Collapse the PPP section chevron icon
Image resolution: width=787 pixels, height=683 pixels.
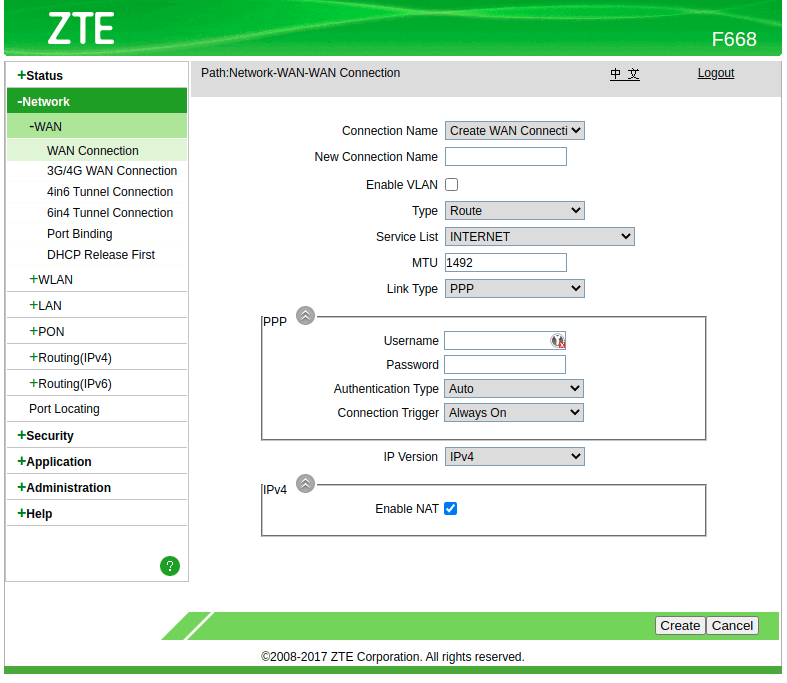[305, 316]
